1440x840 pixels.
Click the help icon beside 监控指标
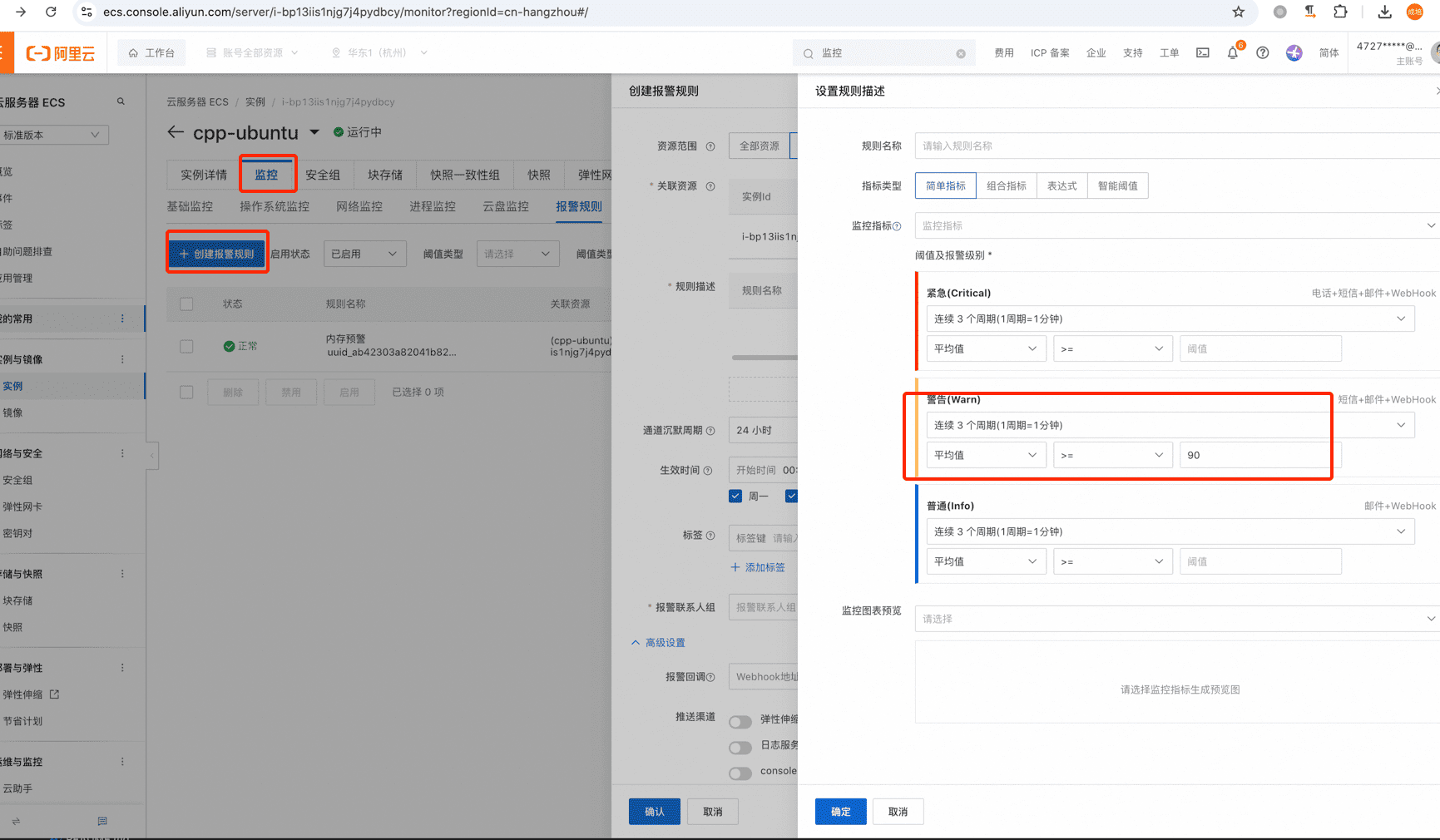click(x=897, y=226)
